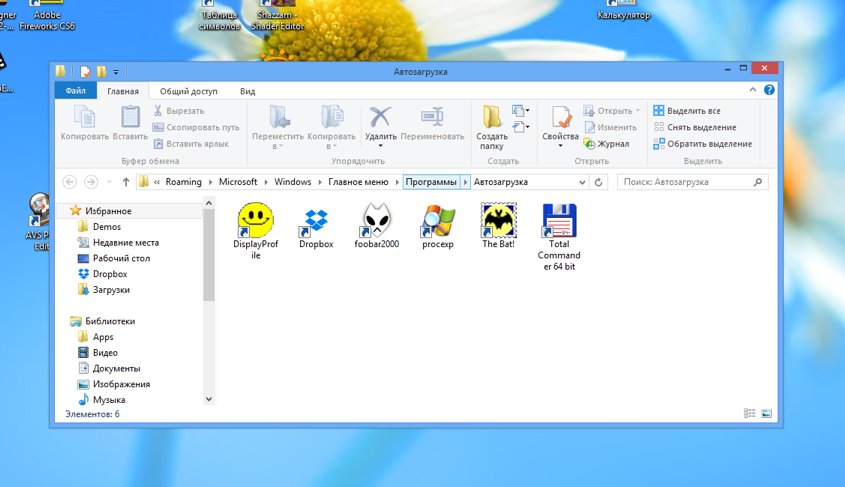Collapse the Избранное tree section
Viewport: 845px width, 487px height.
point(62,211)
